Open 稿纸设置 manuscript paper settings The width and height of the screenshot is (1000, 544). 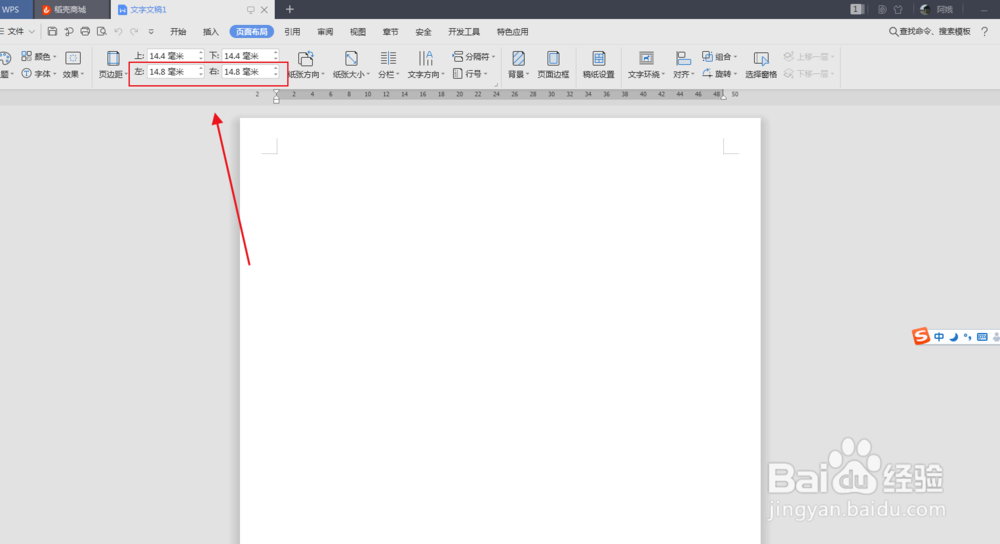point(598,65)
